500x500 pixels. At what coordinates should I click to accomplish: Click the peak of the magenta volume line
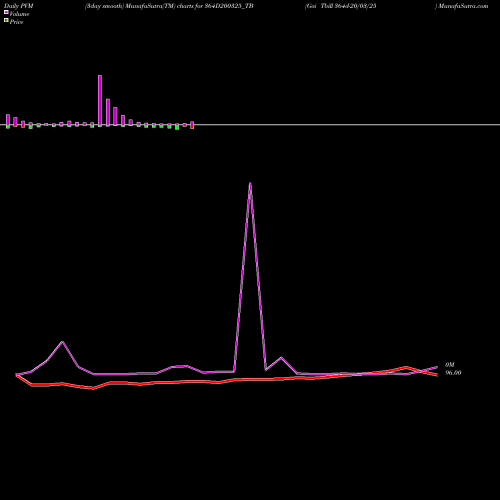250,183
